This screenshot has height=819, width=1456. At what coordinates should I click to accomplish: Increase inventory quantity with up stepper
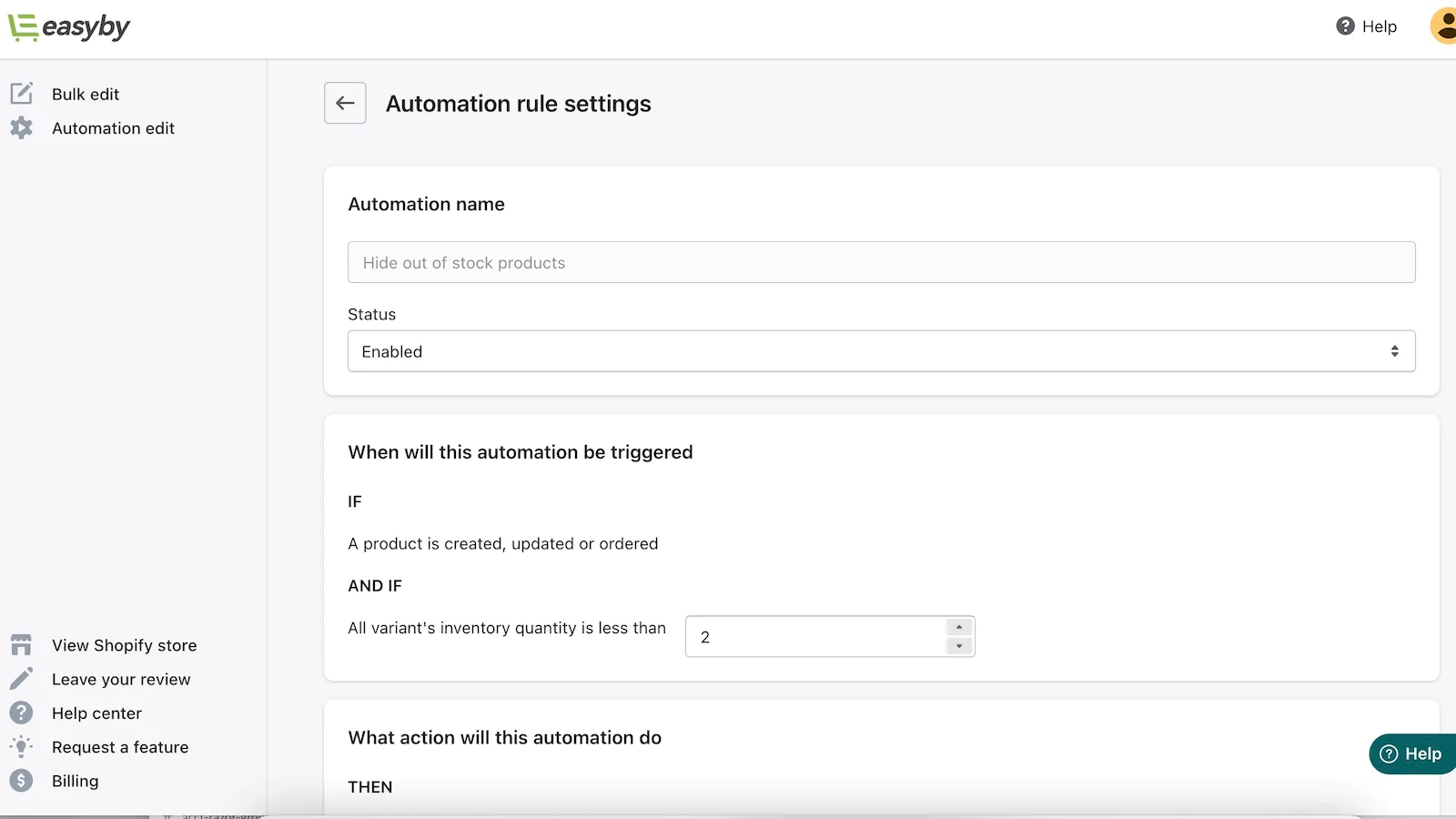[x=959, y=627]
